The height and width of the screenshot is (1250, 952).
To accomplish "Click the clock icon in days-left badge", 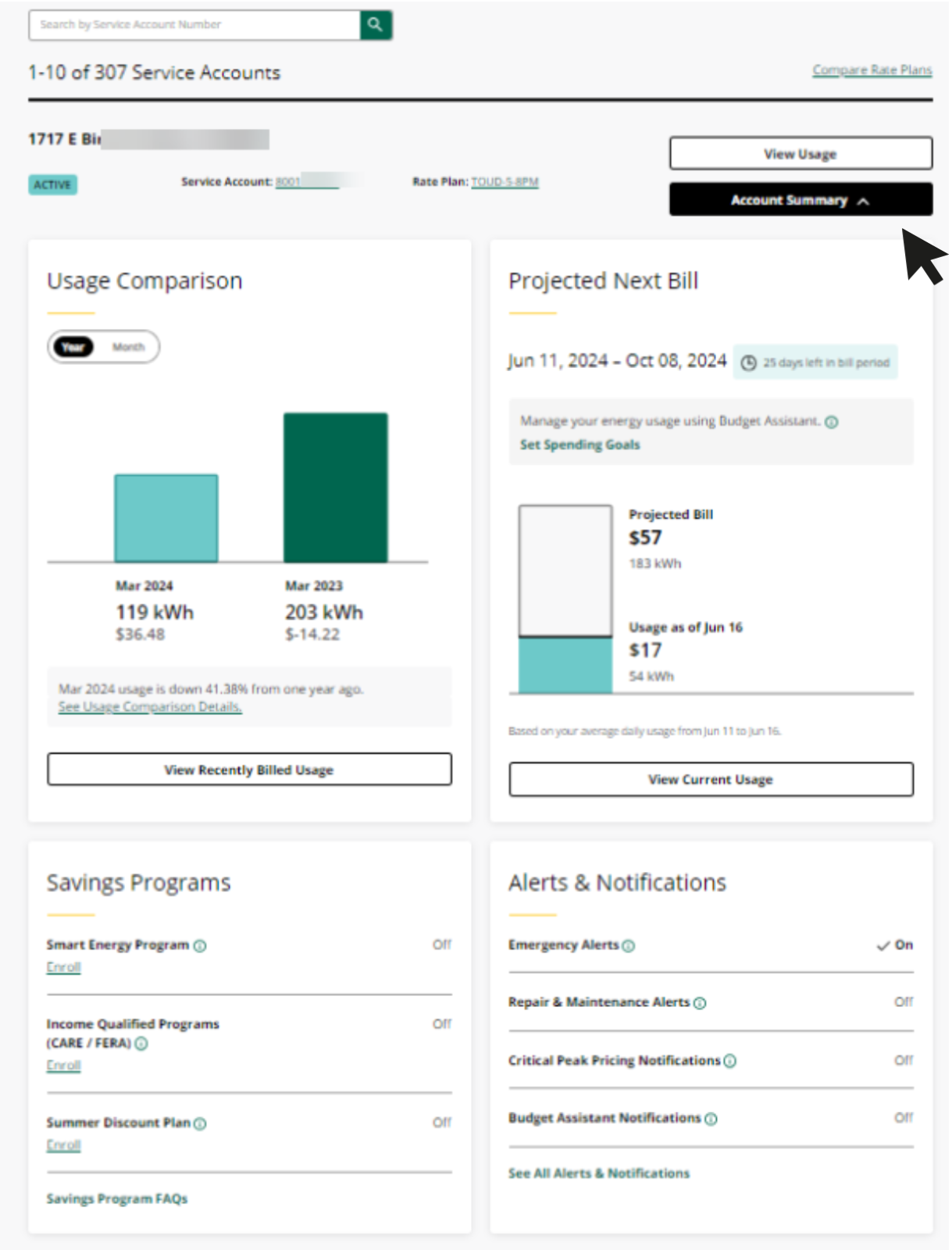I will 748,363.
